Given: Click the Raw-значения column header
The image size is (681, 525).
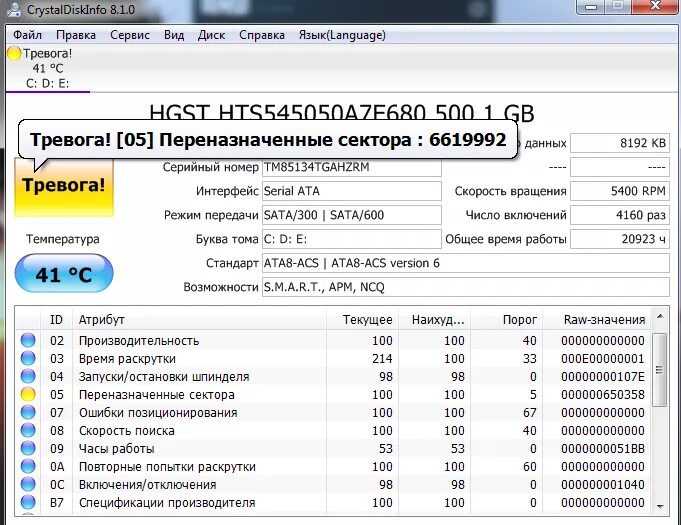Looking at the screenshot, I should [597, 320].
